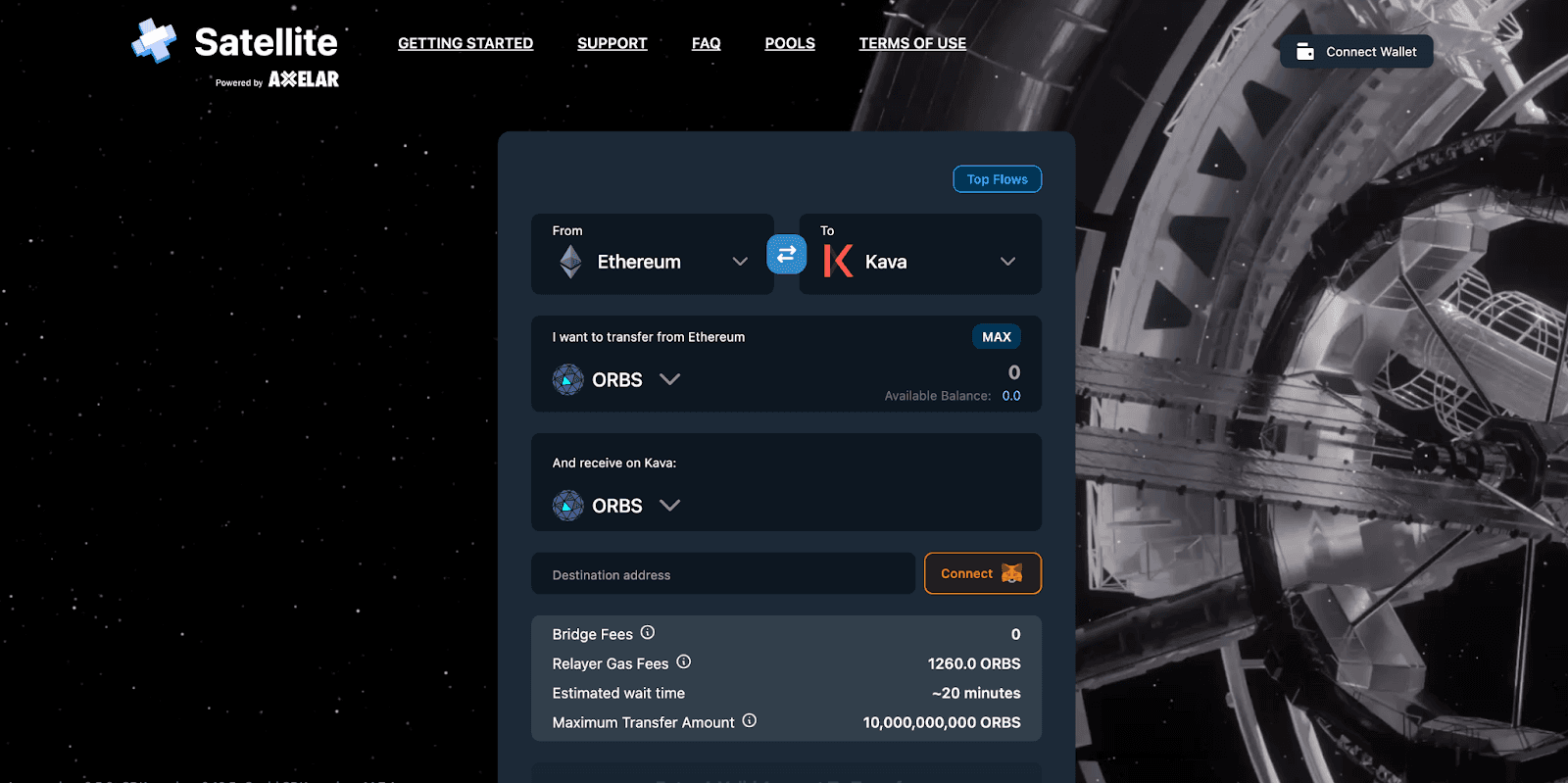Go to the Support page
This screenshot has width=1568, height=783.
[612, 43]
